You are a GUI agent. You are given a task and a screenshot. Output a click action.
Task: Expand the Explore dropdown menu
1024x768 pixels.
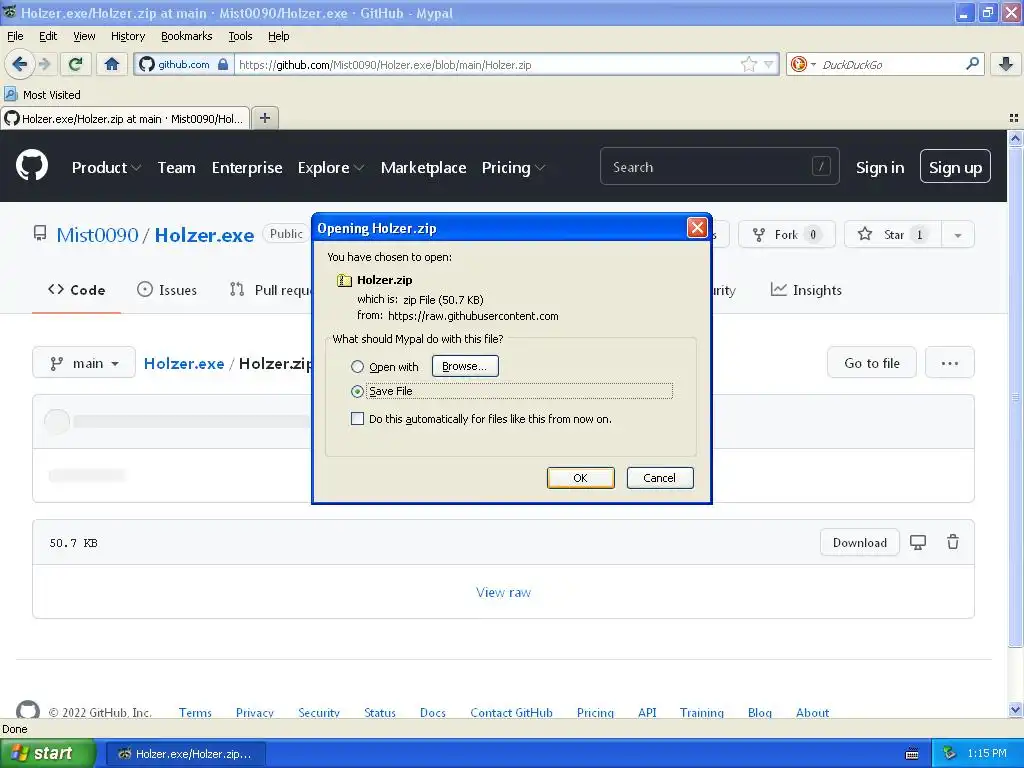tap(331, 168)
